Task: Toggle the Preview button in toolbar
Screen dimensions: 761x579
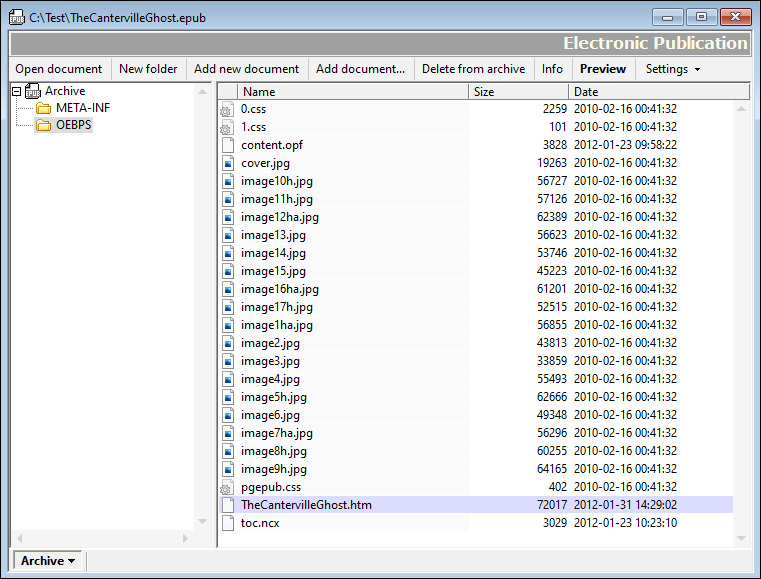Action: tap(603, 69)
